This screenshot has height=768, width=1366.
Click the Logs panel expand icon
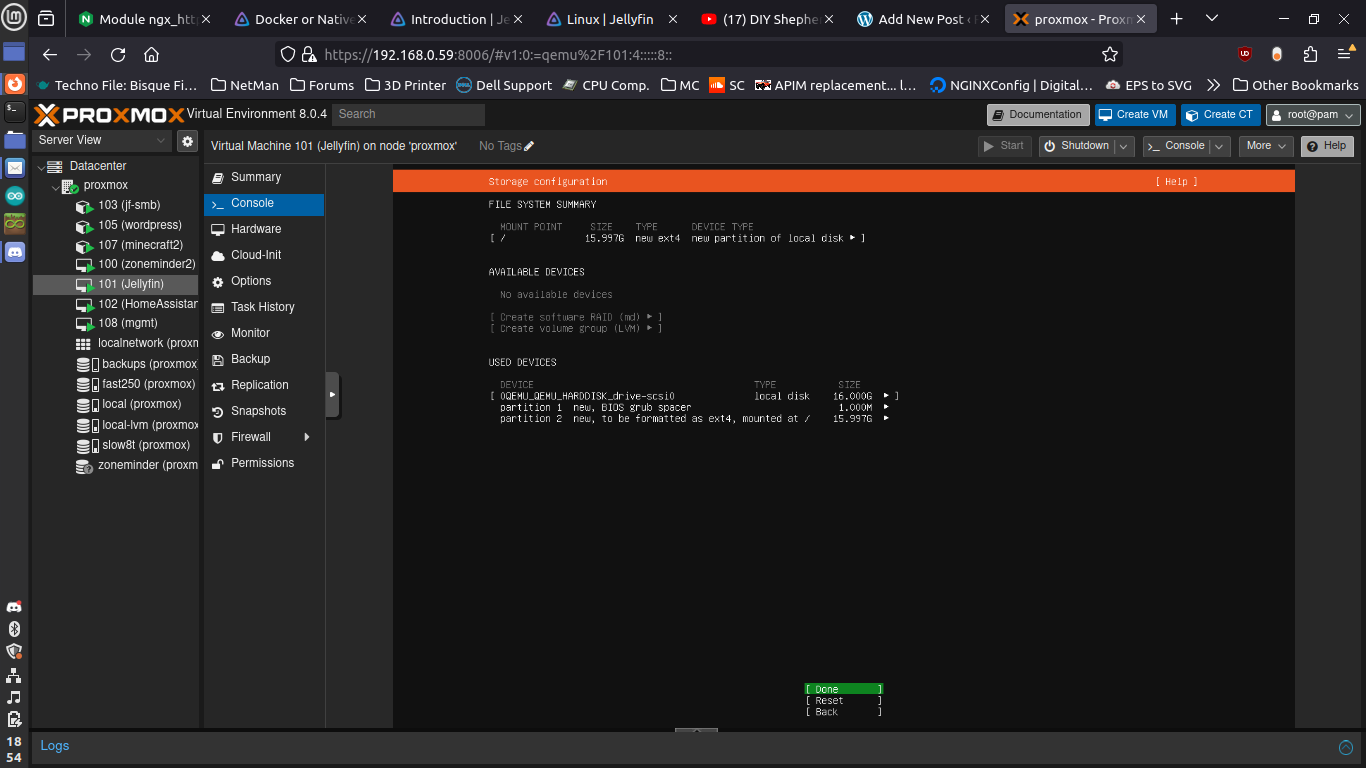pos(1346,747)
